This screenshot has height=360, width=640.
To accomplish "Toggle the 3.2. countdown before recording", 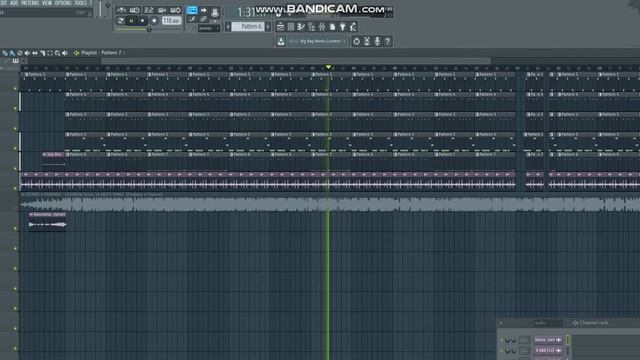I will tap(149, 10).
